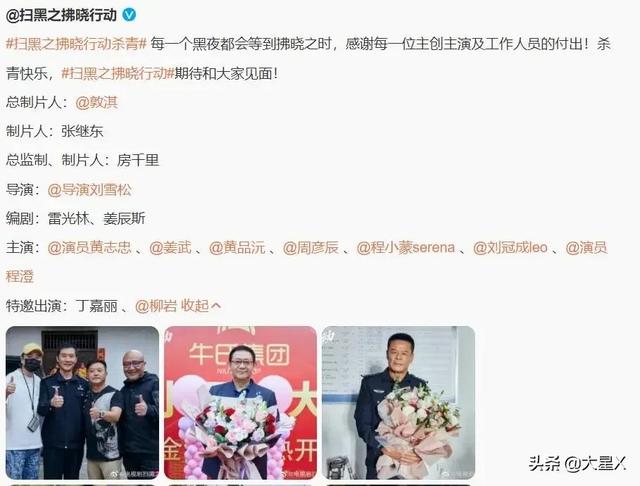640x486 pixels.
Task: Click the blue verified badge icon
Action: click(129, 15)
